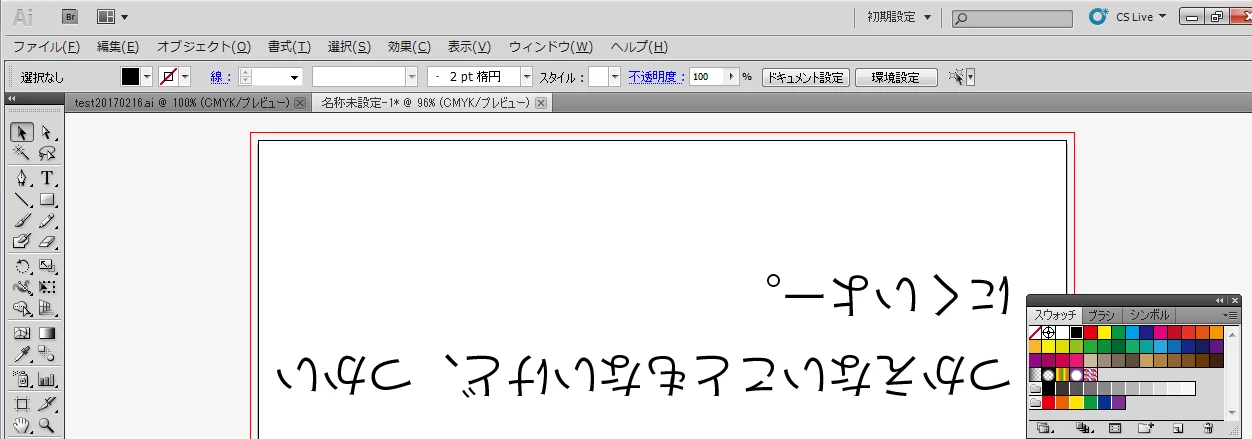The image size is (1252, 439).
Task: Select the Eraser tool
Action: click(x=46, y=242)
